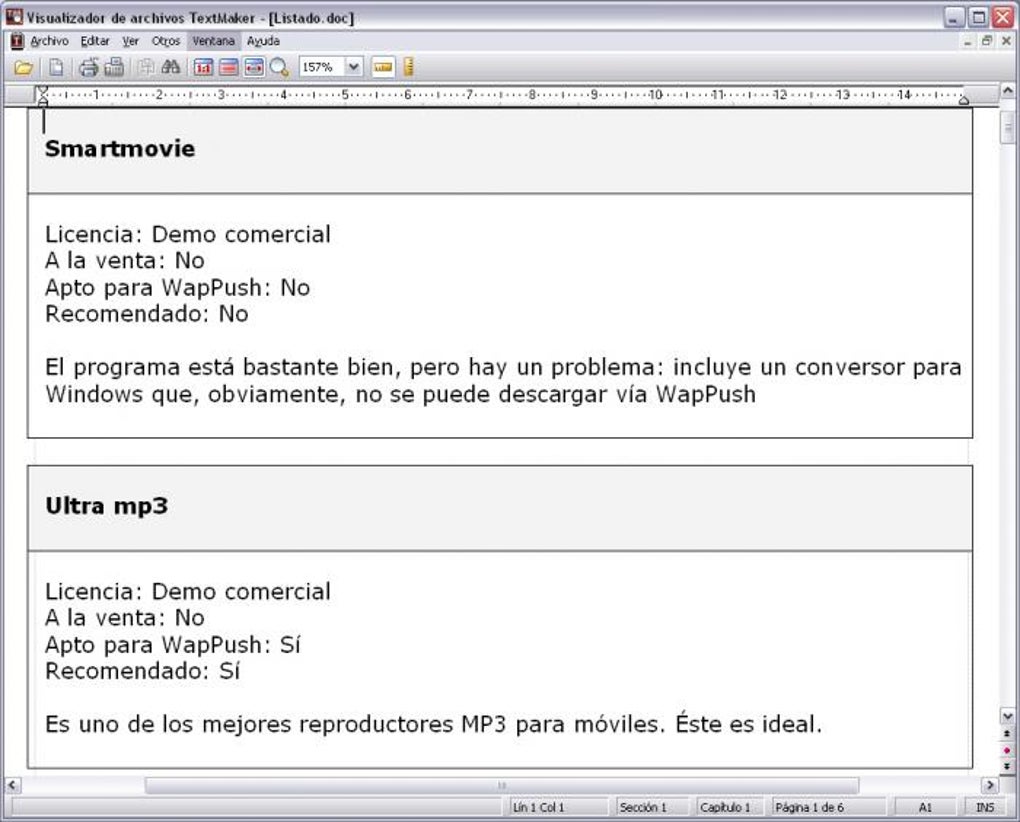
Task: Click the vertical scrollbar down arrow
Action: coord(1007,717)
